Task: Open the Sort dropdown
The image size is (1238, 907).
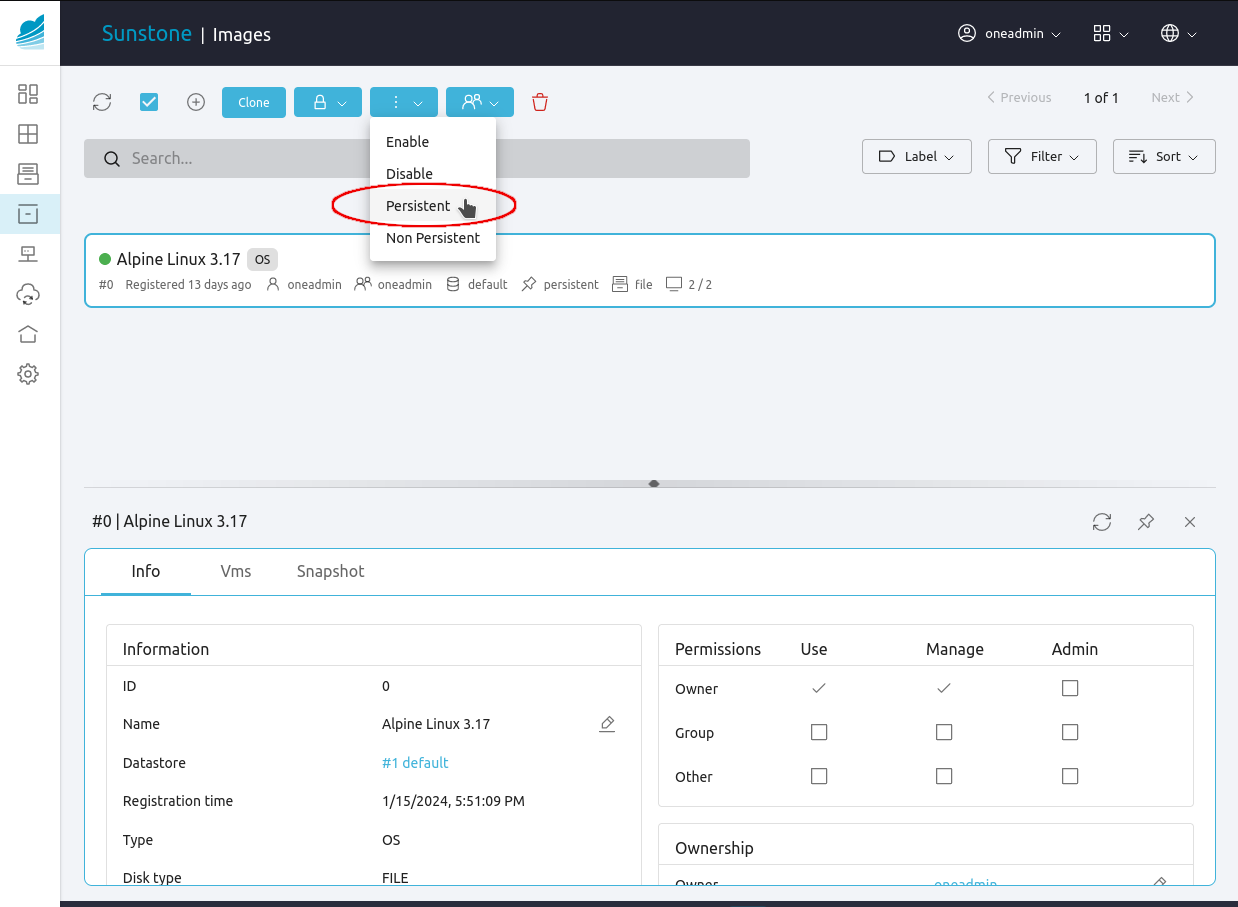Action: [x=1164, y=156]
